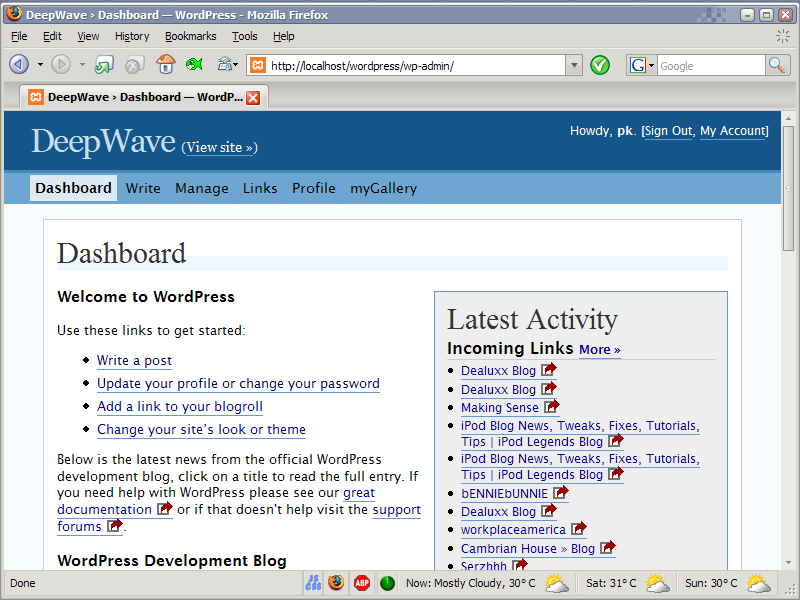Click the site favicon in the address bar
The image size is (800, 600).
pos(258,65)
